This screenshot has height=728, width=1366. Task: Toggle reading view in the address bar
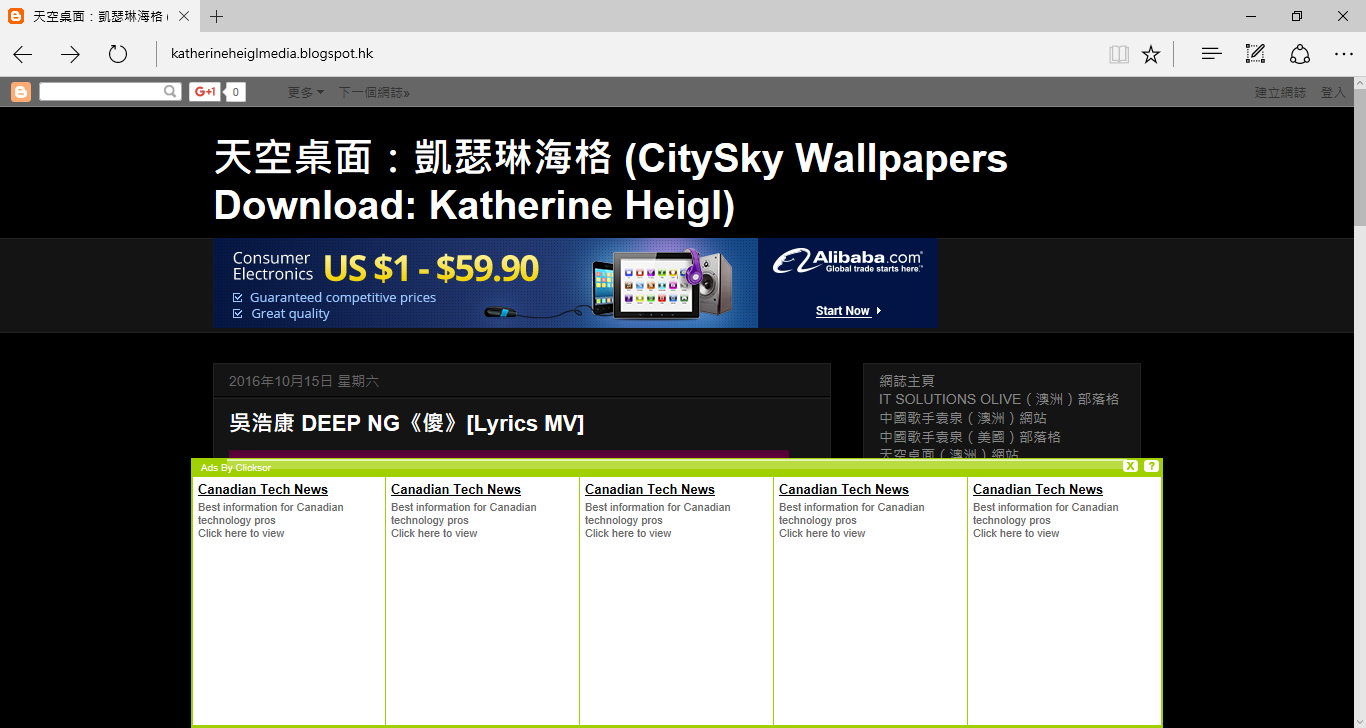click(1118, 54)
